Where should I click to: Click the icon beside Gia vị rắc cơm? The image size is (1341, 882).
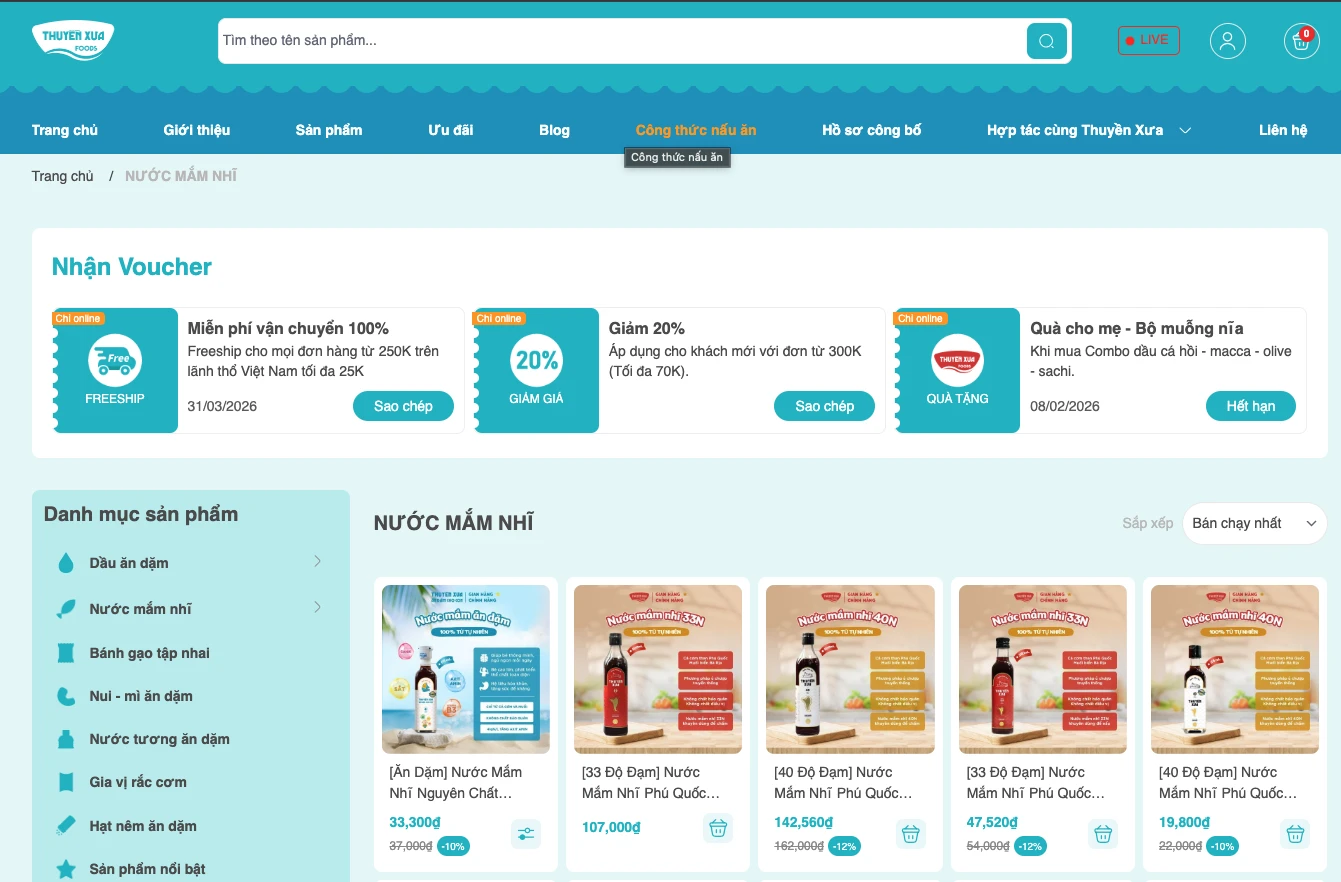(x=66, y=782)
